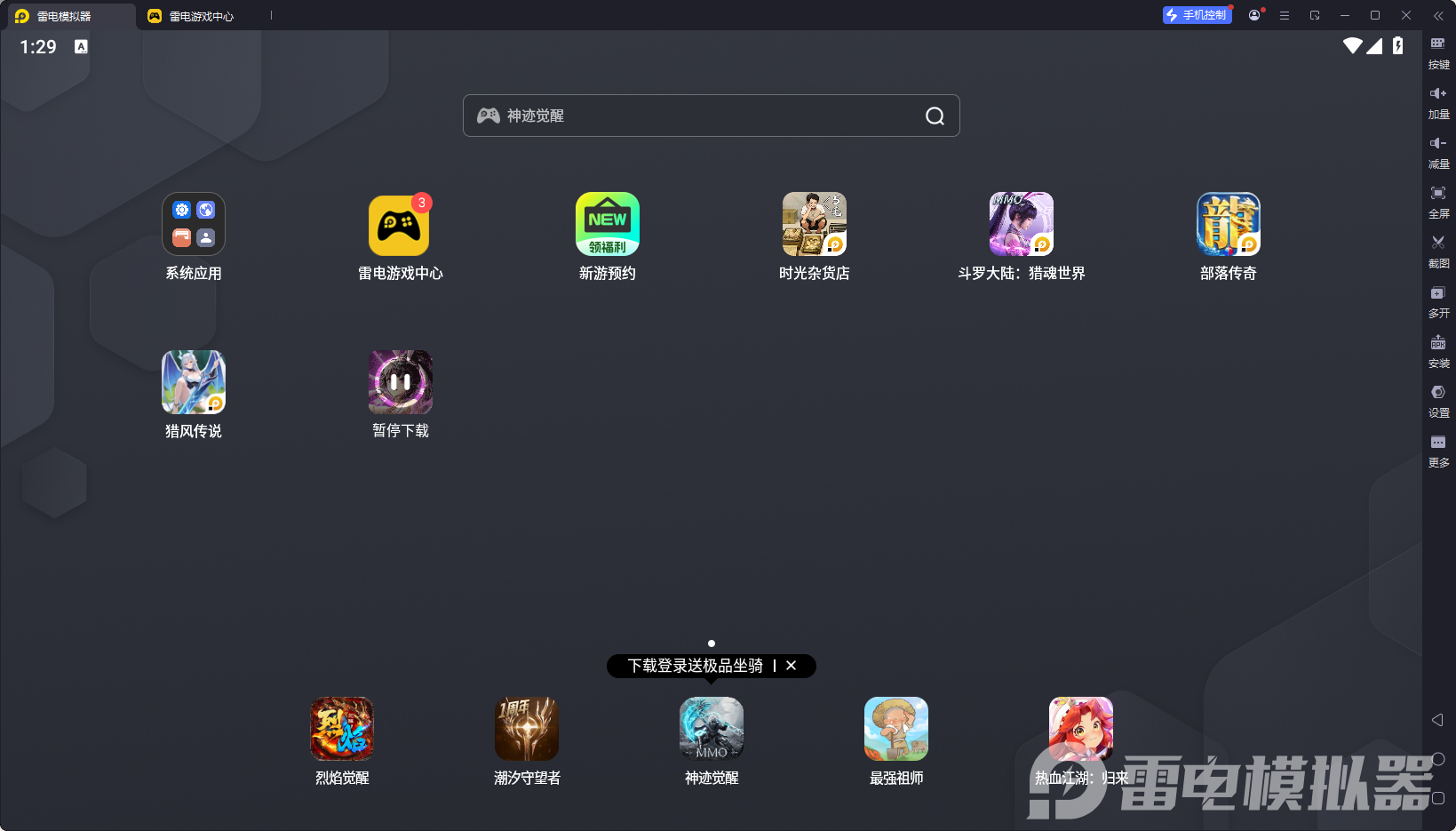1456x831 pixels.
Task: Tap the Android recent apps square button
Action: click(1438, 798)
